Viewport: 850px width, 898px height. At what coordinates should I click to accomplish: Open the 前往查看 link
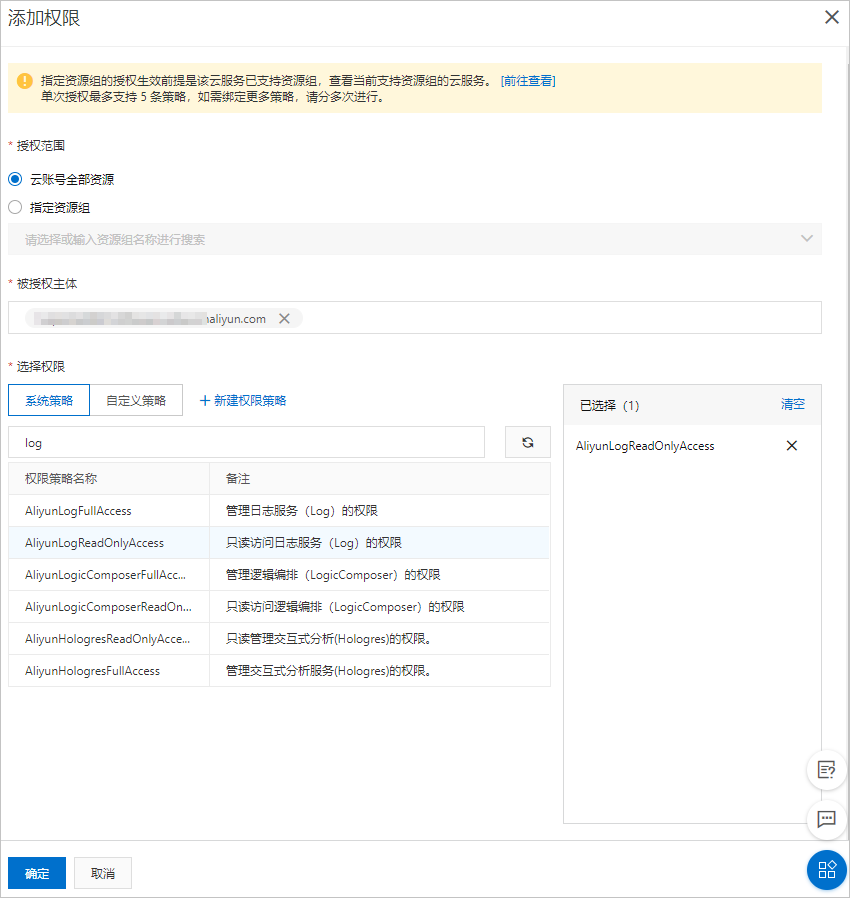pyautogui.click(x=528, y=81)
